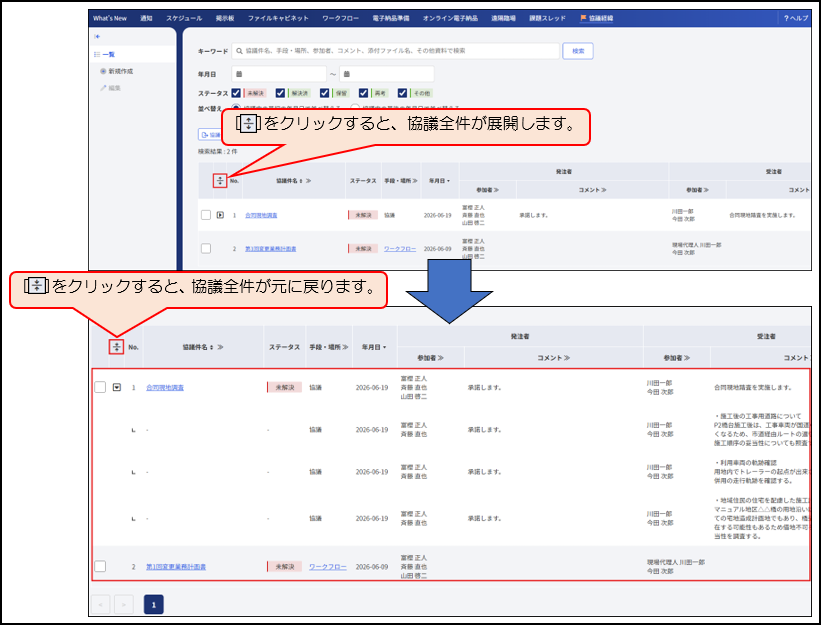
Task: Open 掲示板 menu
Action: [225, 18]
